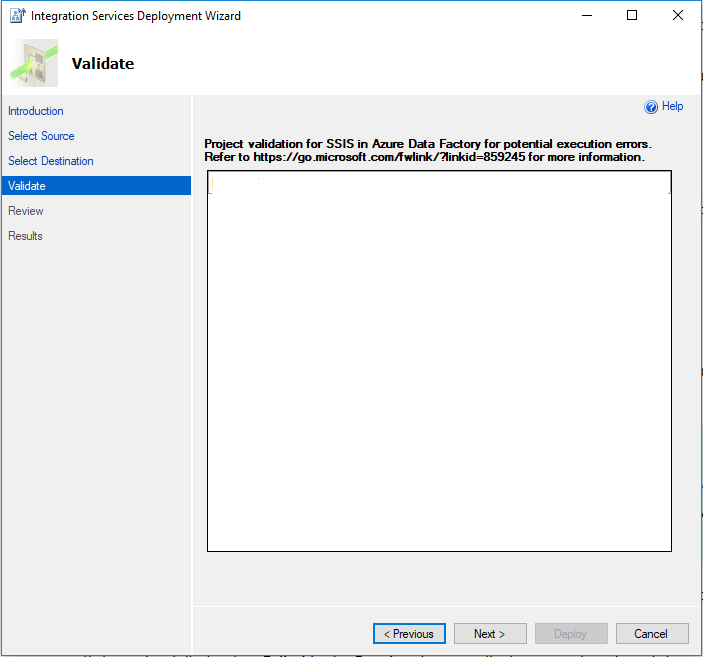Cancel the deployment wizard
The height and width of the screenshot is (657, 703).
[652, 633]
